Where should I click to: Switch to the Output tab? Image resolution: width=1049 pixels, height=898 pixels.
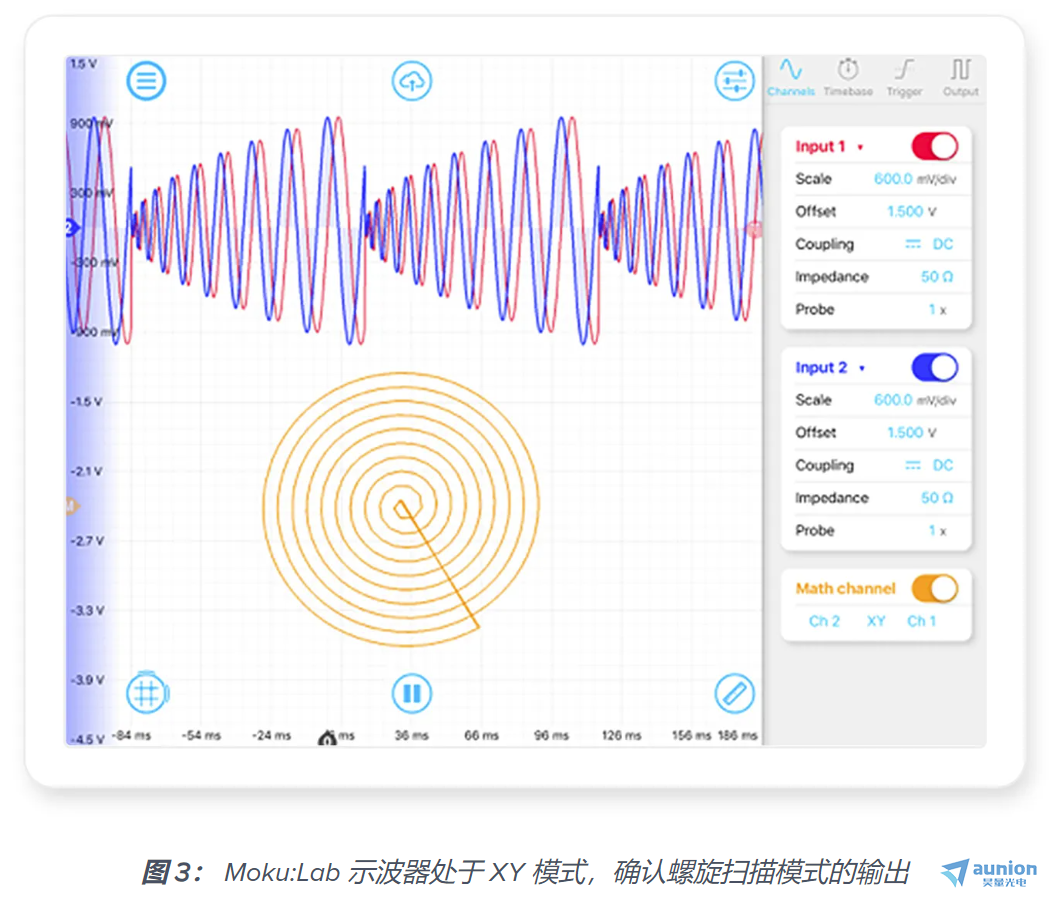961,78
